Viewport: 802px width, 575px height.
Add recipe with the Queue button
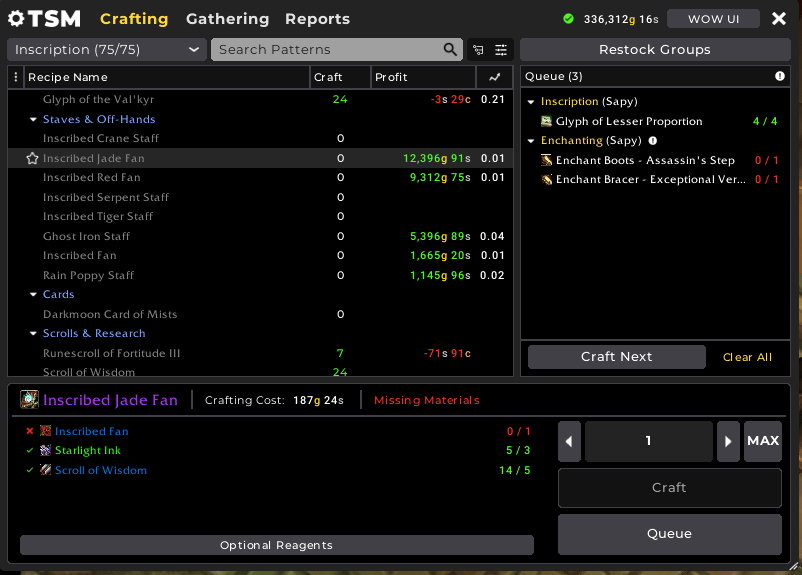coord(670,534)
